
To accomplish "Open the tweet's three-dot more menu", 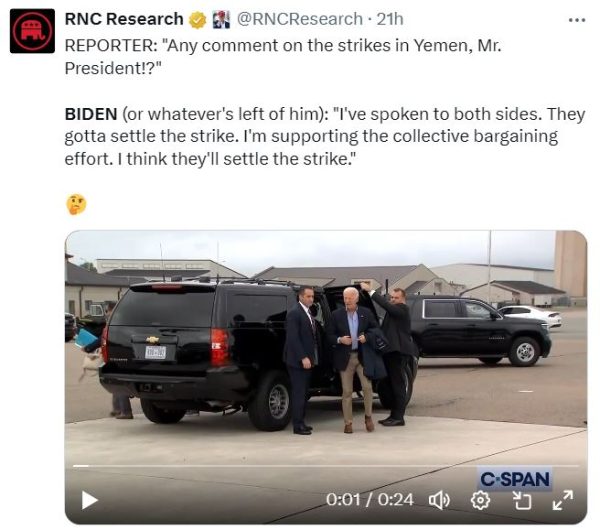I will (577, 19).
